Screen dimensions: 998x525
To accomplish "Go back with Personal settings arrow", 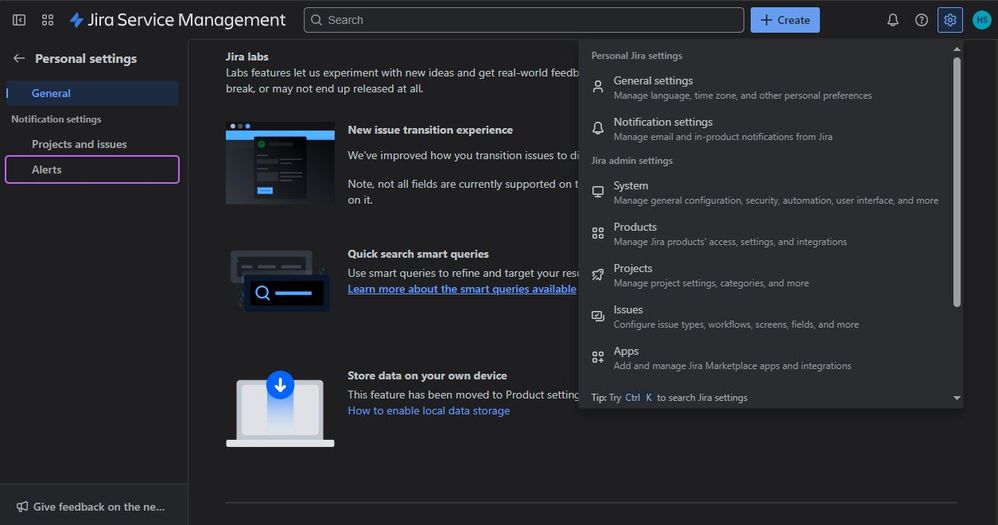I will [19, 59].
